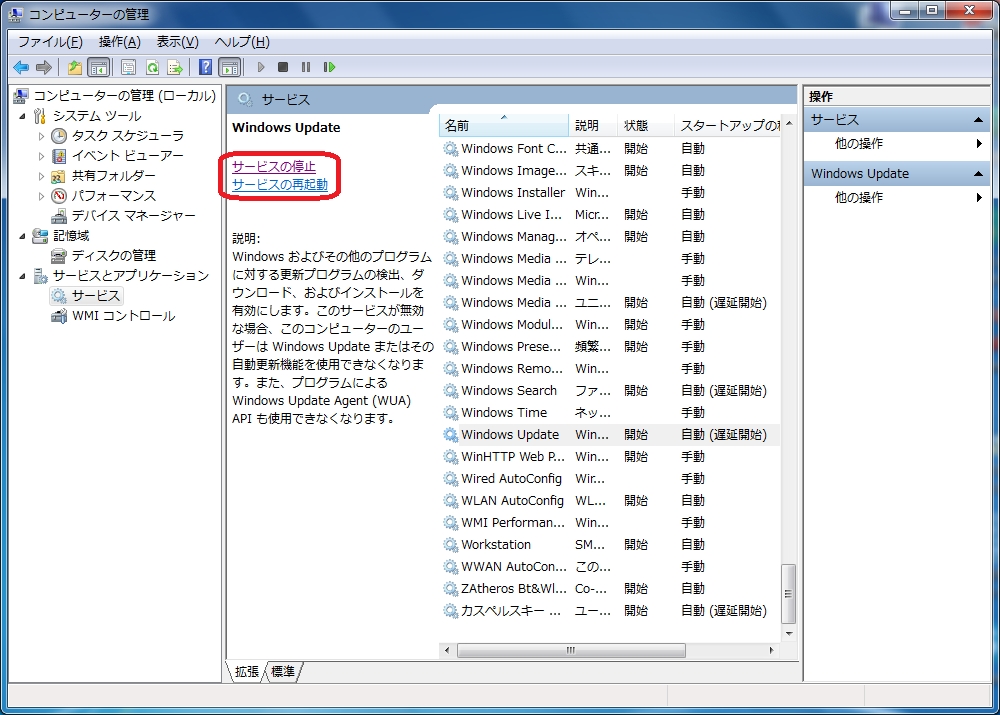Switch to the 拡張 tab
Screen dimensions: 1000x715
pyautogui.click(x=246, y=672)
